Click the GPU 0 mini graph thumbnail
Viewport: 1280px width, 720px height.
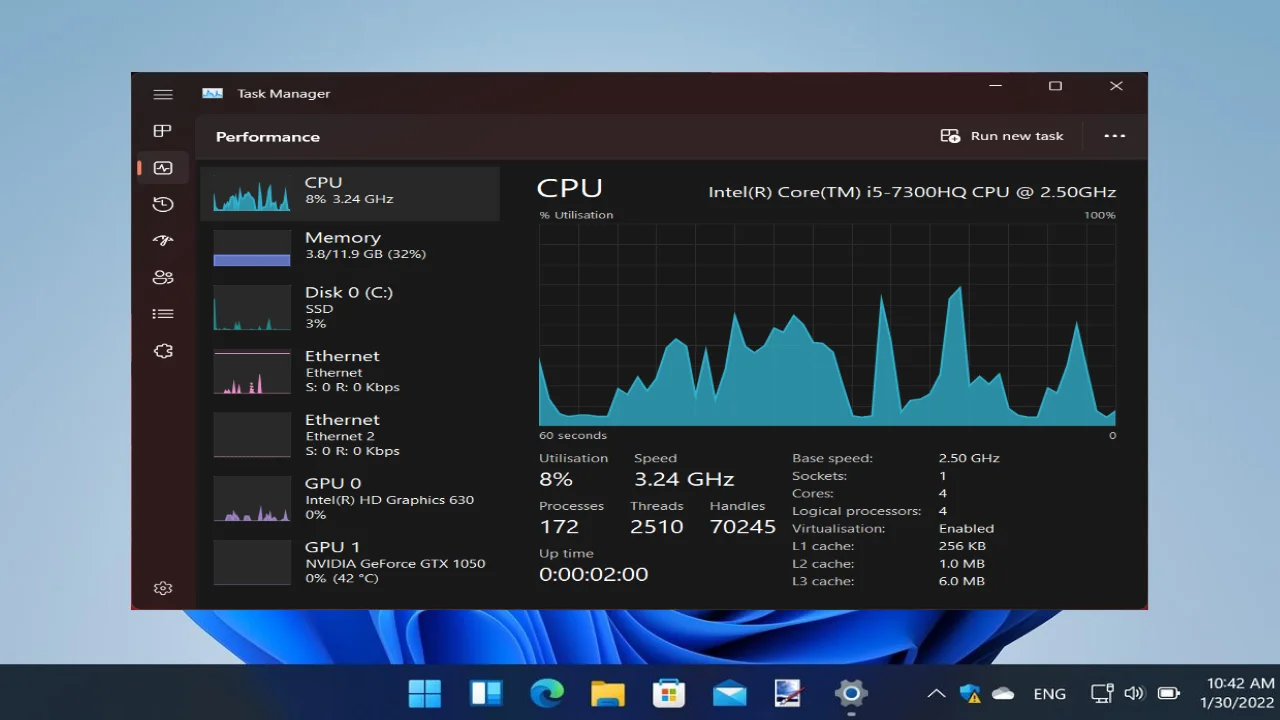tap(252, 499)
